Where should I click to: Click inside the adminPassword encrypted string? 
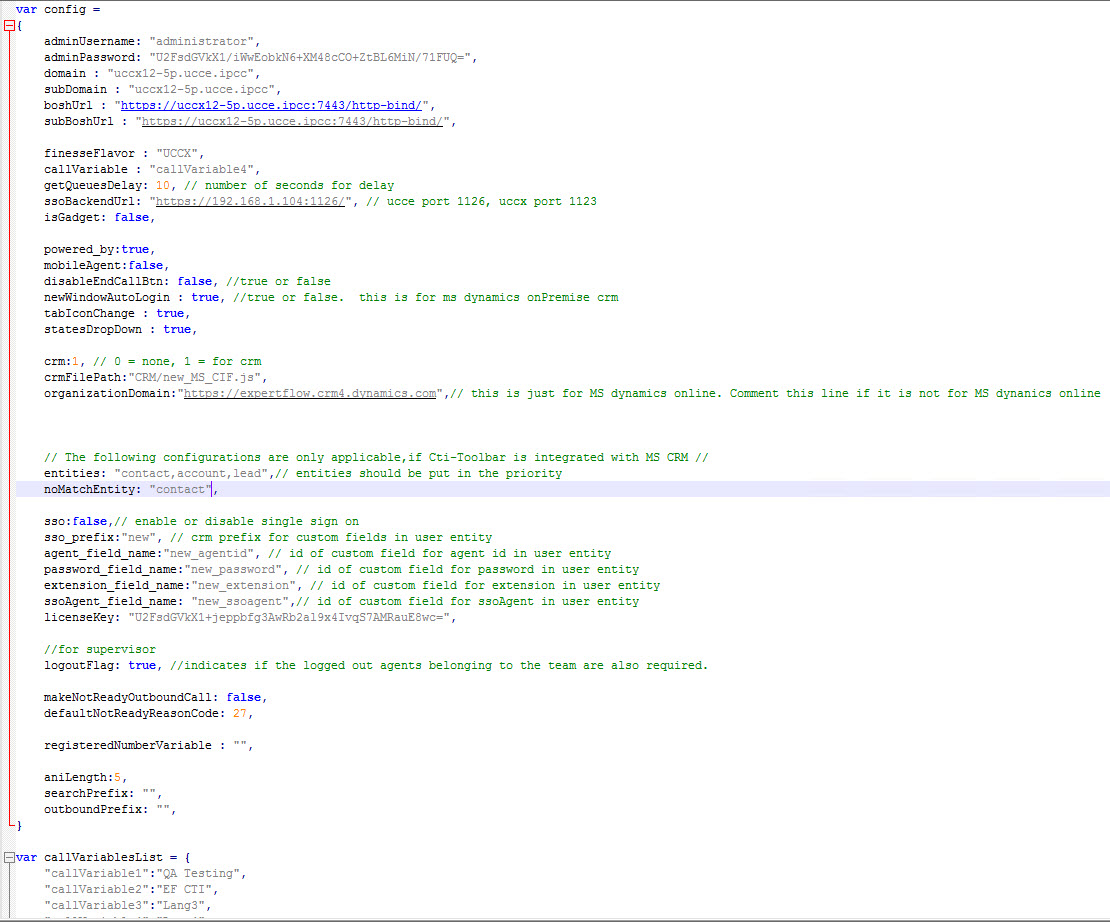pos(317,57)
